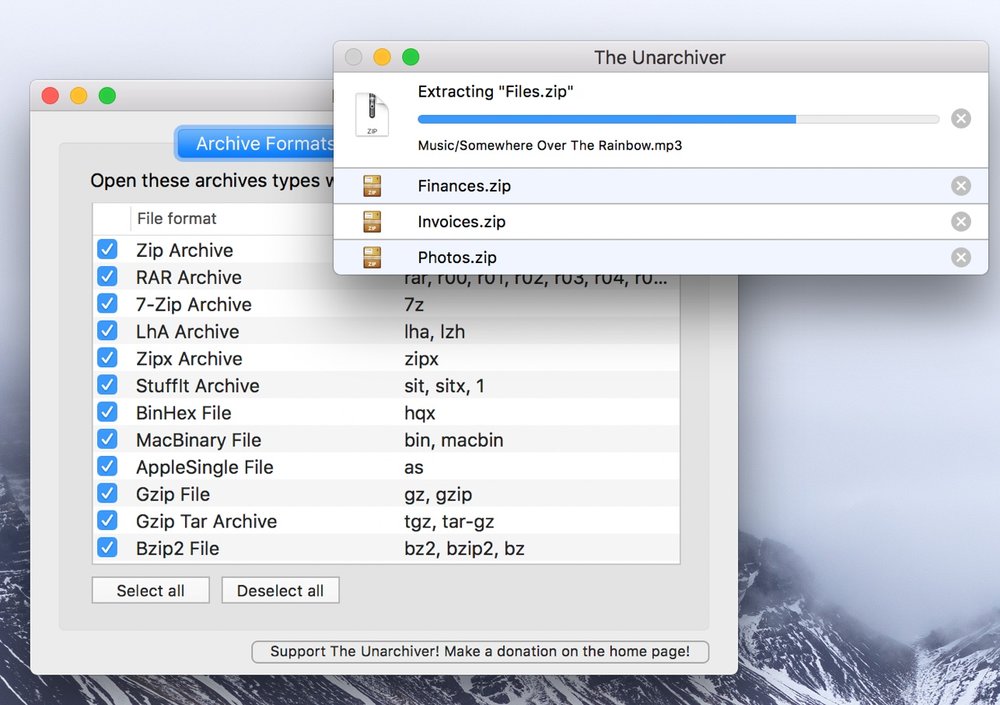Screen dimensions: 1000x705
Task: Uncheck the AppleSingle File format
Action: pos(107,466)
